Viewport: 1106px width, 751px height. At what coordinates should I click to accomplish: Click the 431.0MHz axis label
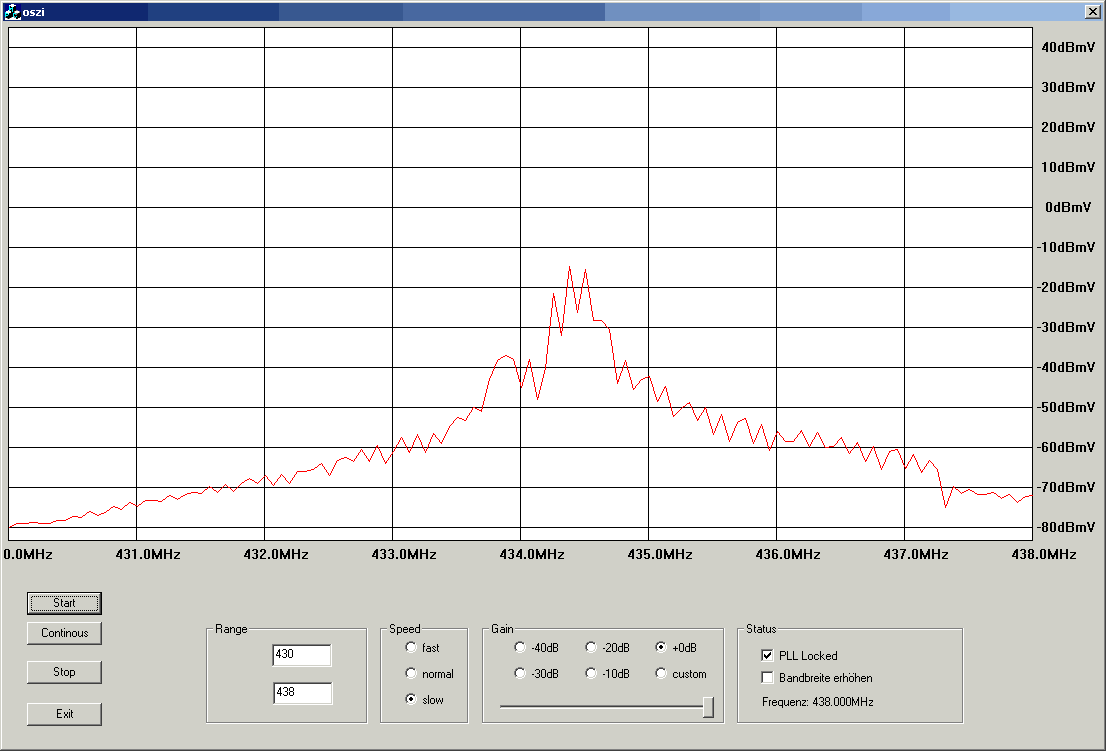(x=148, y=554)
